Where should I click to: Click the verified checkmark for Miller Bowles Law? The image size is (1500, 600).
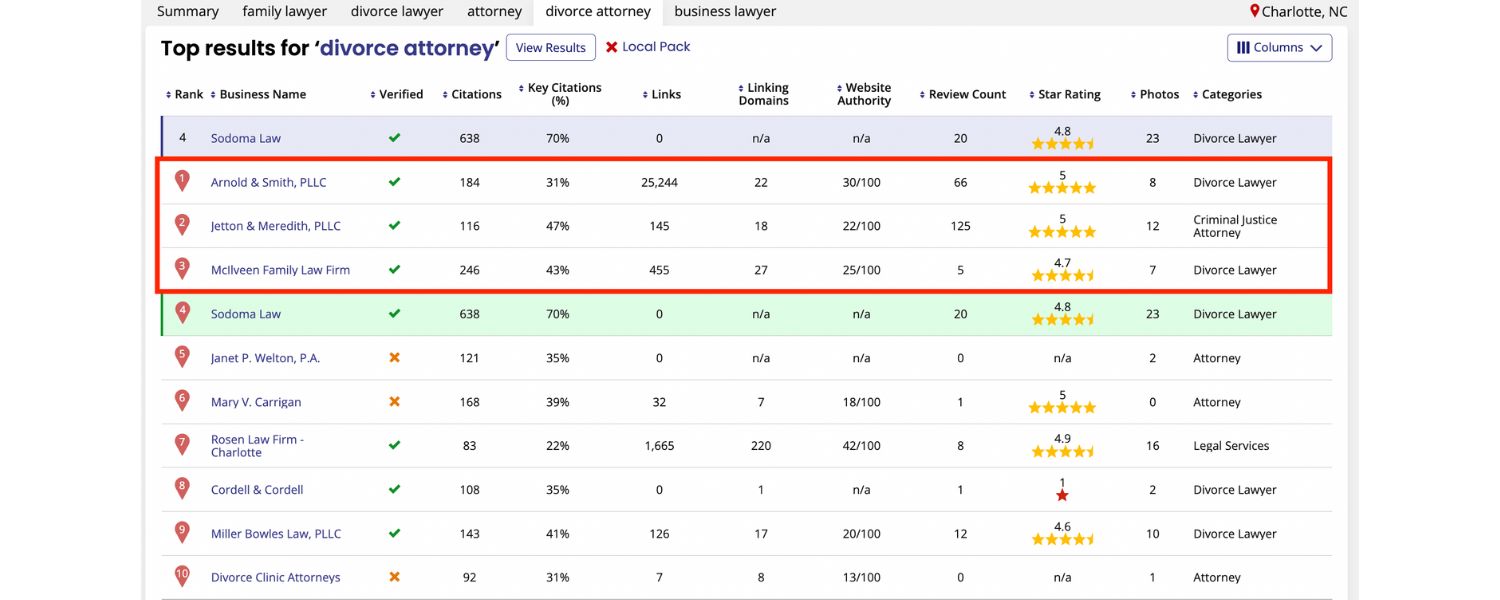point(394,533)
